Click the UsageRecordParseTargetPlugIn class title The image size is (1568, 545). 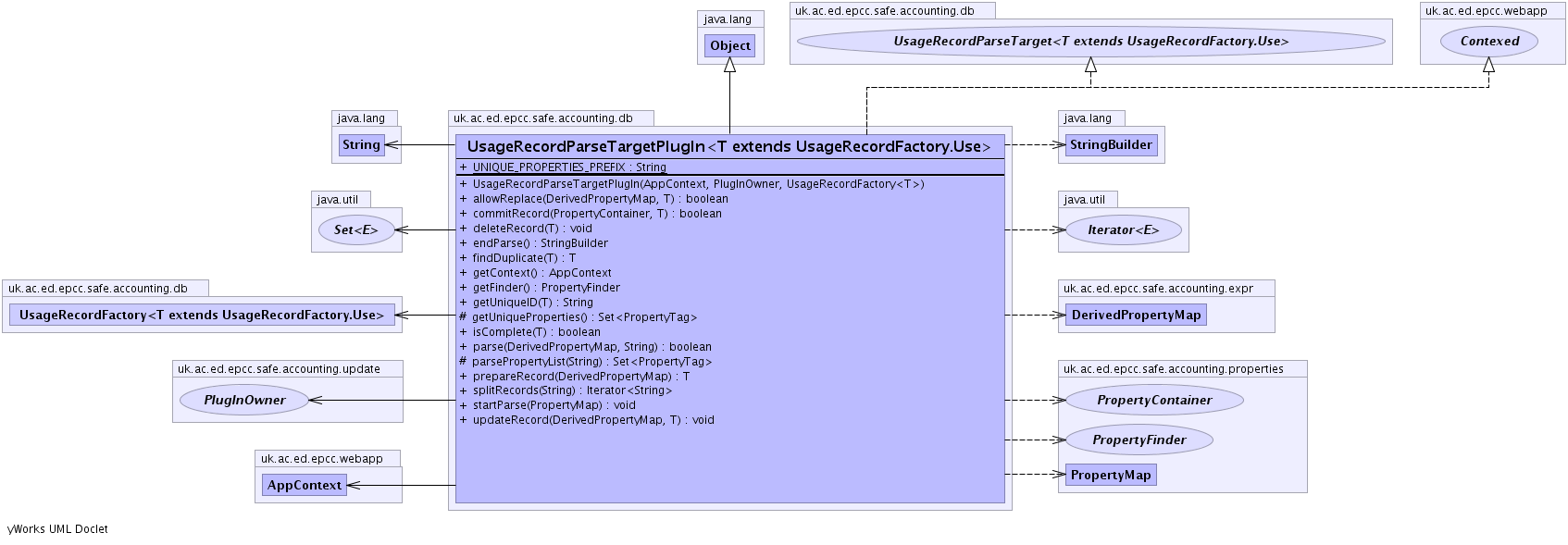728,147
